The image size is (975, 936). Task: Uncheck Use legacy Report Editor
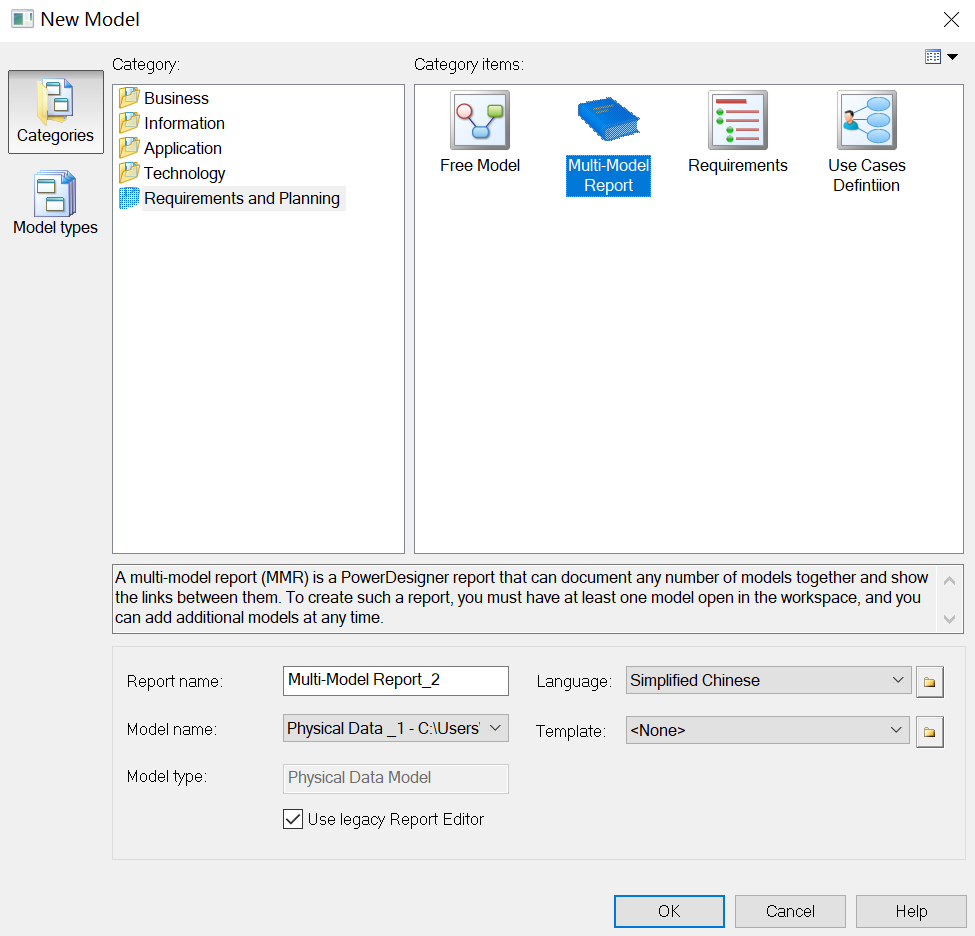(292, 819)
